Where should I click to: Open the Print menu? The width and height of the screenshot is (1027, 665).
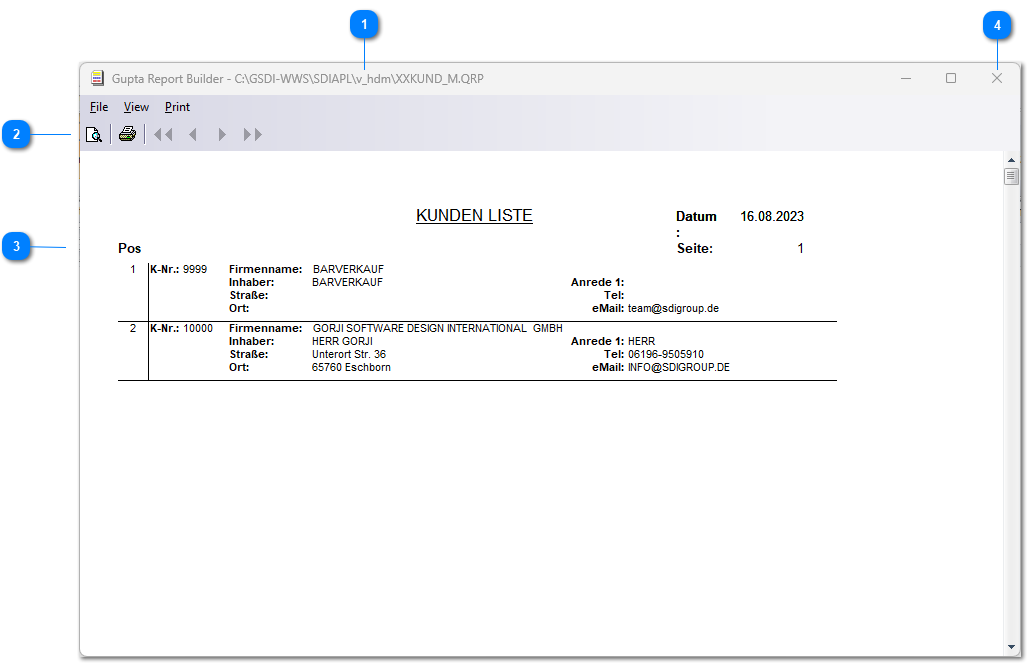pyautogui.click(x=177, y=107)
